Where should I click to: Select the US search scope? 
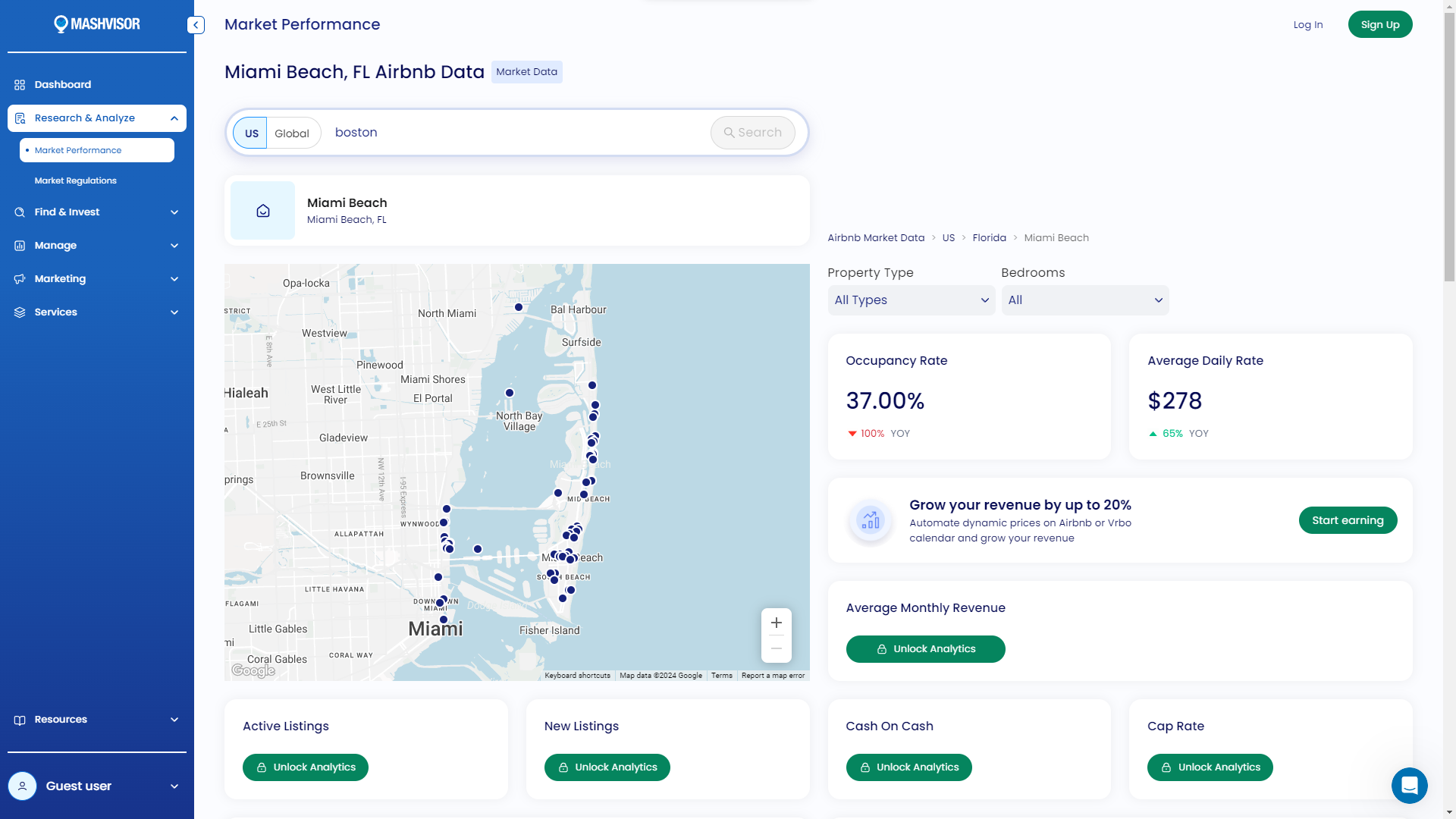point(251,133)
